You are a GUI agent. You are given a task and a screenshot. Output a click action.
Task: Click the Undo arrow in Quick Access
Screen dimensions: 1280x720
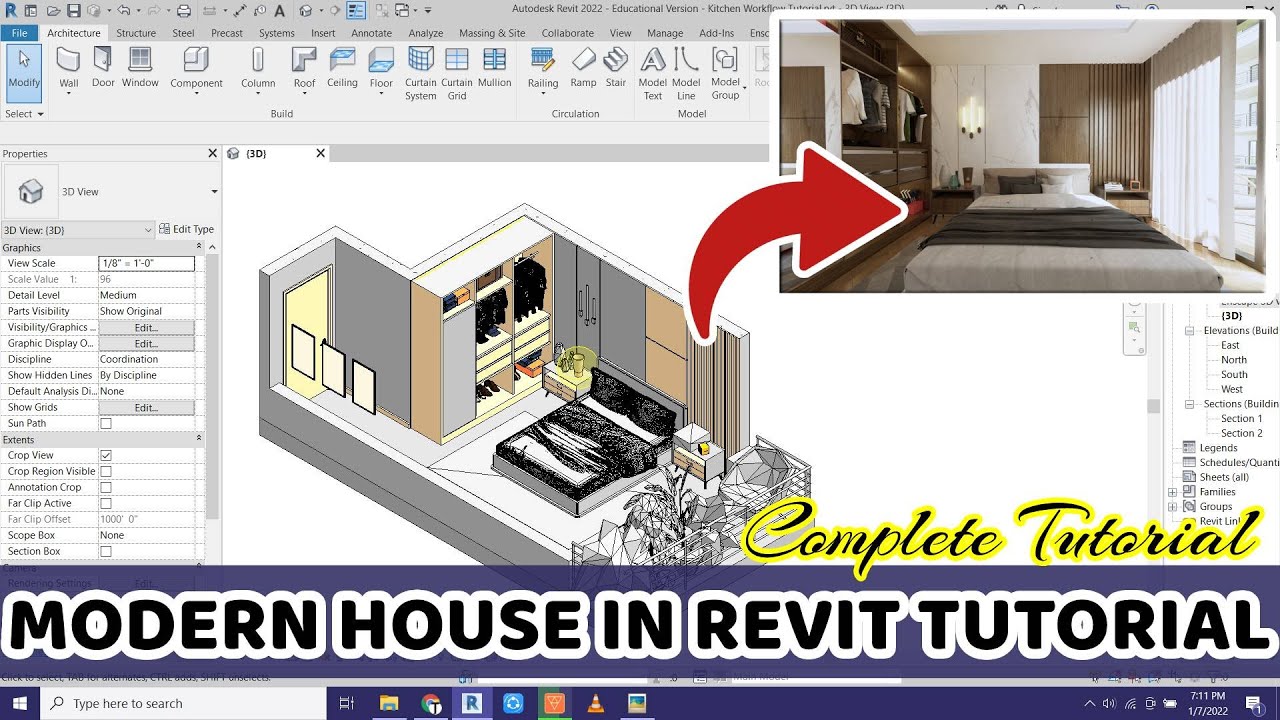click(123, 10)
